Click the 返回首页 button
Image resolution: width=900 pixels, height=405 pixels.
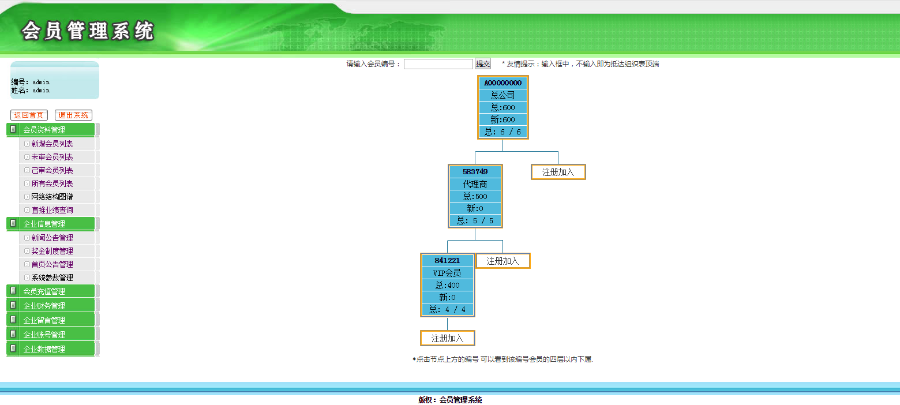(x=29, y=115)
